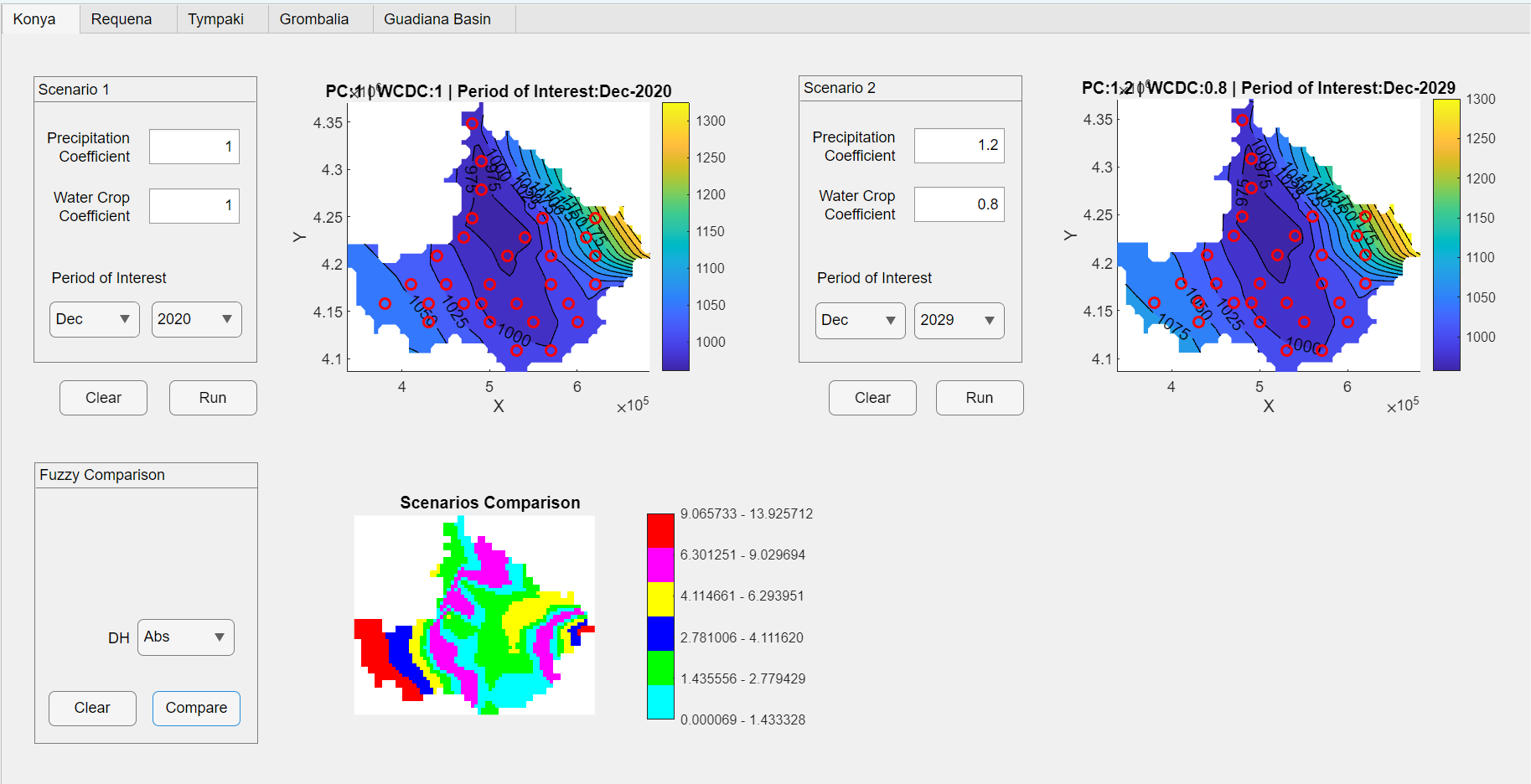The width and height of the screenshot is (1531, 784).
Task: Click the yellow legend swatch 4.114661 - 6.293951
Action: [660, 599]
